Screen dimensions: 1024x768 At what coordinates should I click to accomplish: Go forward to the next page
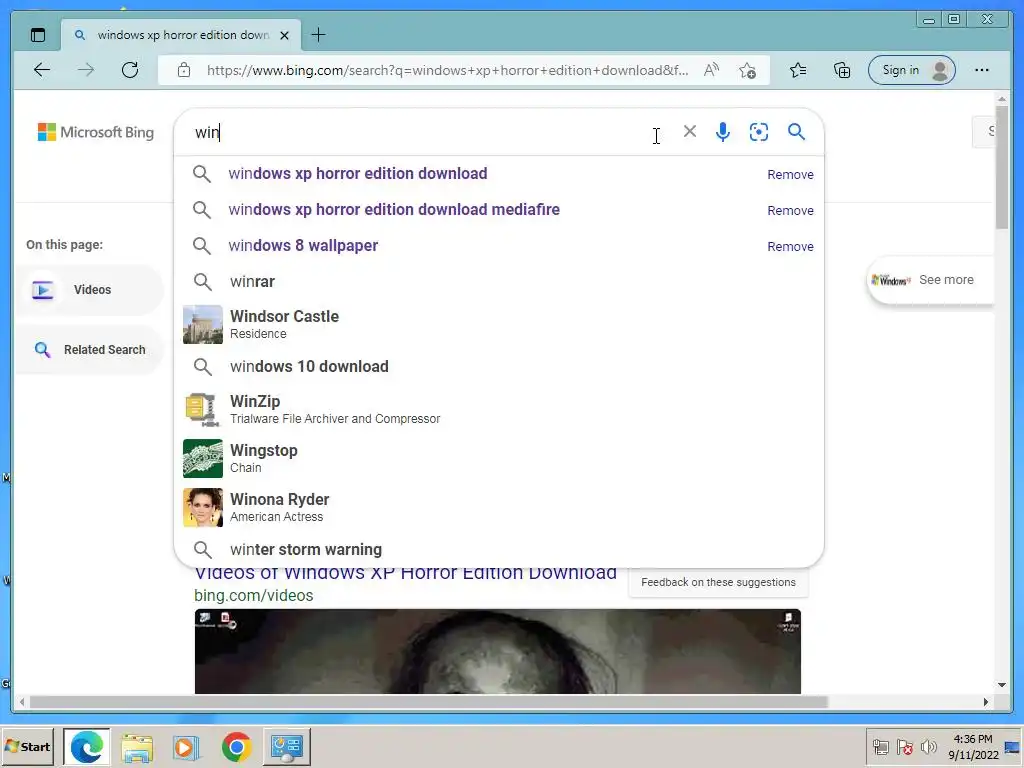(x=86, y=70)
